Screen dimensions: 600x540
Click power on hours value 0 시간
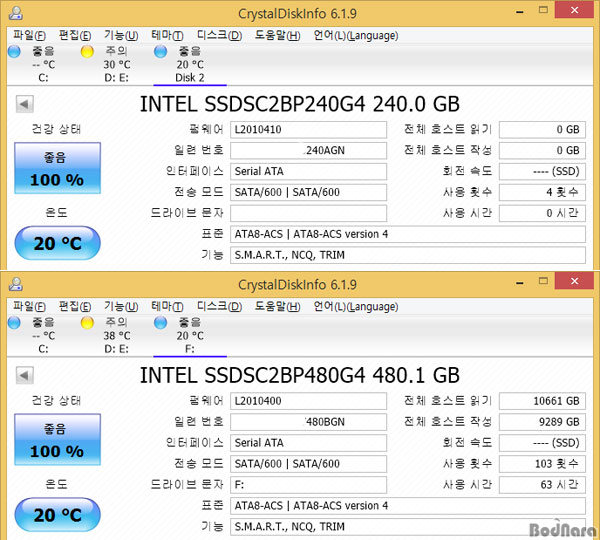pyautogui.click(x=542, y=213)
